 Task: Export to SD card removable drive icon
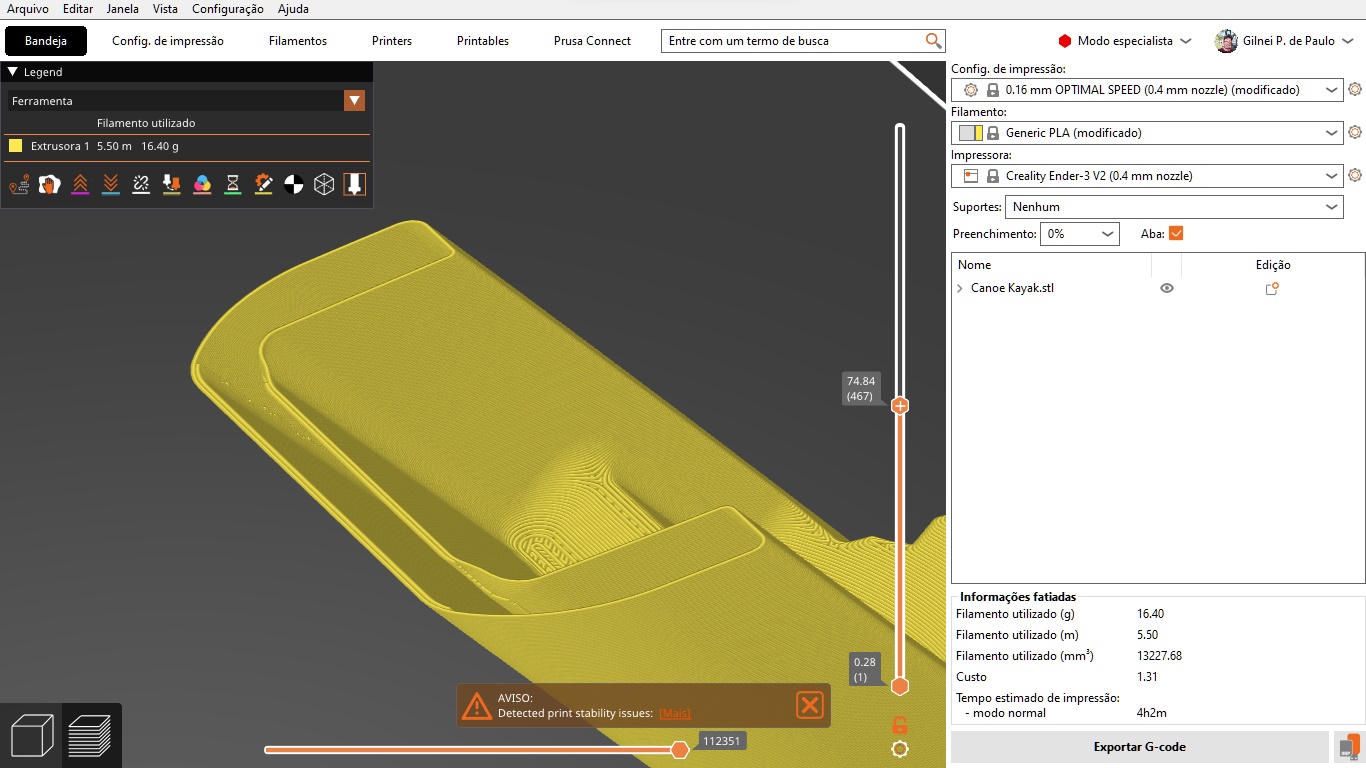click(x=1350, y=746)
